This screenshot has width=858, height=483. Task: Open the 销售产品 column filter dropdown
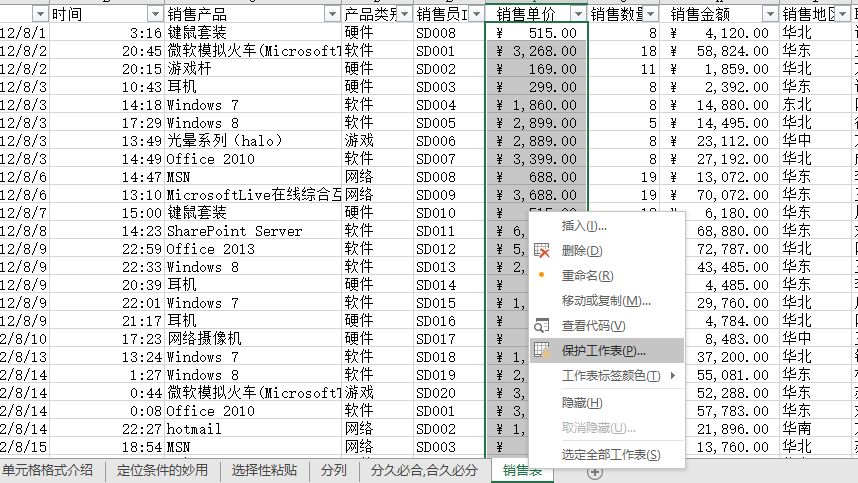[332, 14]
